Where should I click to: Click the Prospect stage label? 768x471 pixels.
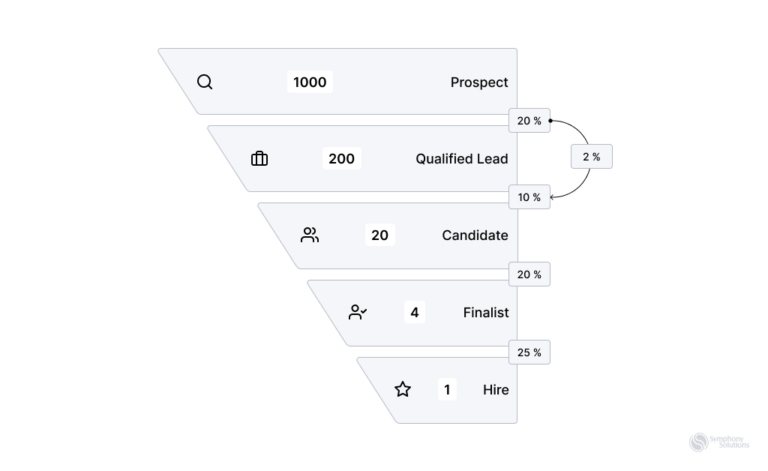[x=479, y=82]
